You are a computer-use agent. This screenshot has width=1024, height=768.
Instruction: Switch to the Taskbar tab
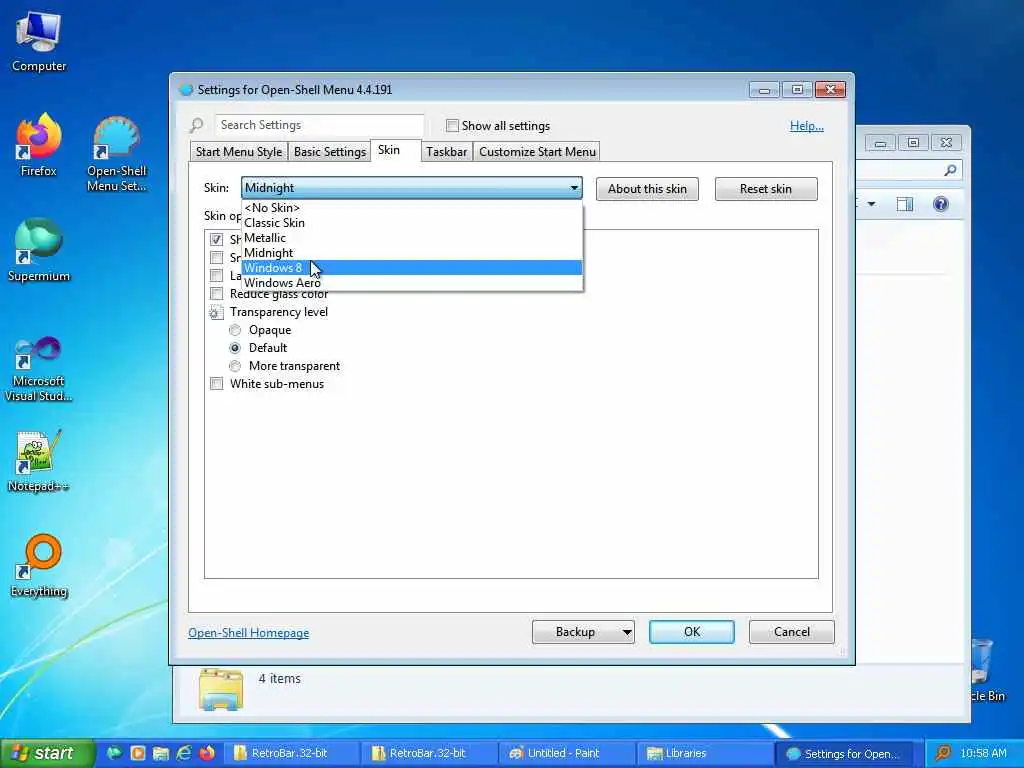(x=447, y=152)
